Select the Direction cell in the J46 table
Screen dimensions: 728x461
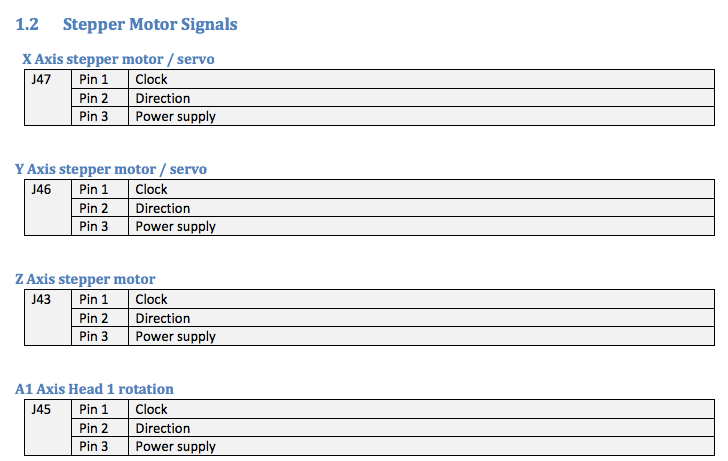click(x=421, y=208)
